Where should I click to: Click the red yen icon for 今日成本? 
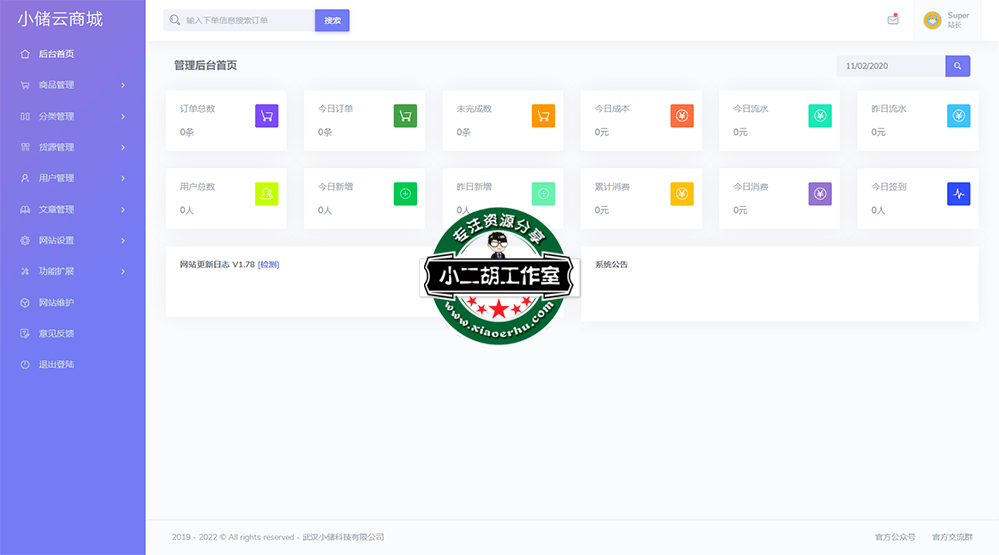[x=681, y=116]
